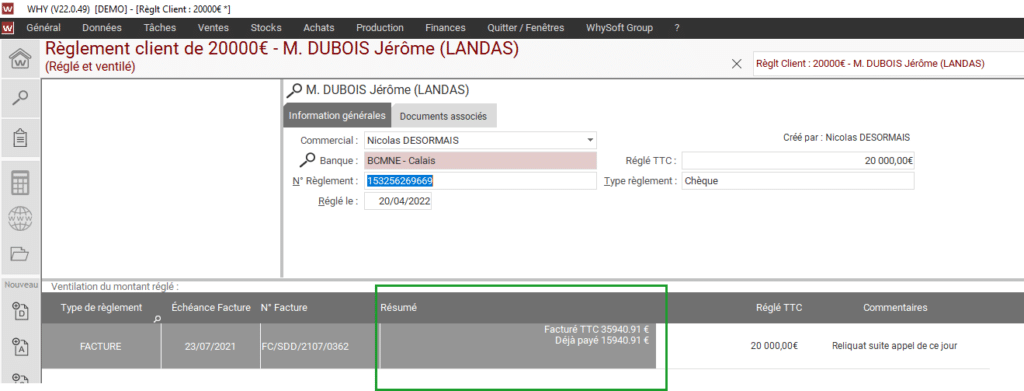Image resolution: width=1024 pixels, height=391 pixels.
Task: Open the folder icon in sidebar
Action: [21, 254]
